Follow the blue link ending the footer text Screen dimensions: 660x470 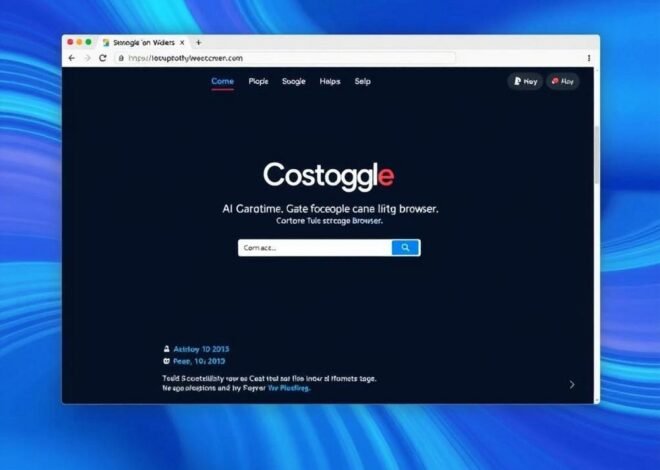pos(289,388)
